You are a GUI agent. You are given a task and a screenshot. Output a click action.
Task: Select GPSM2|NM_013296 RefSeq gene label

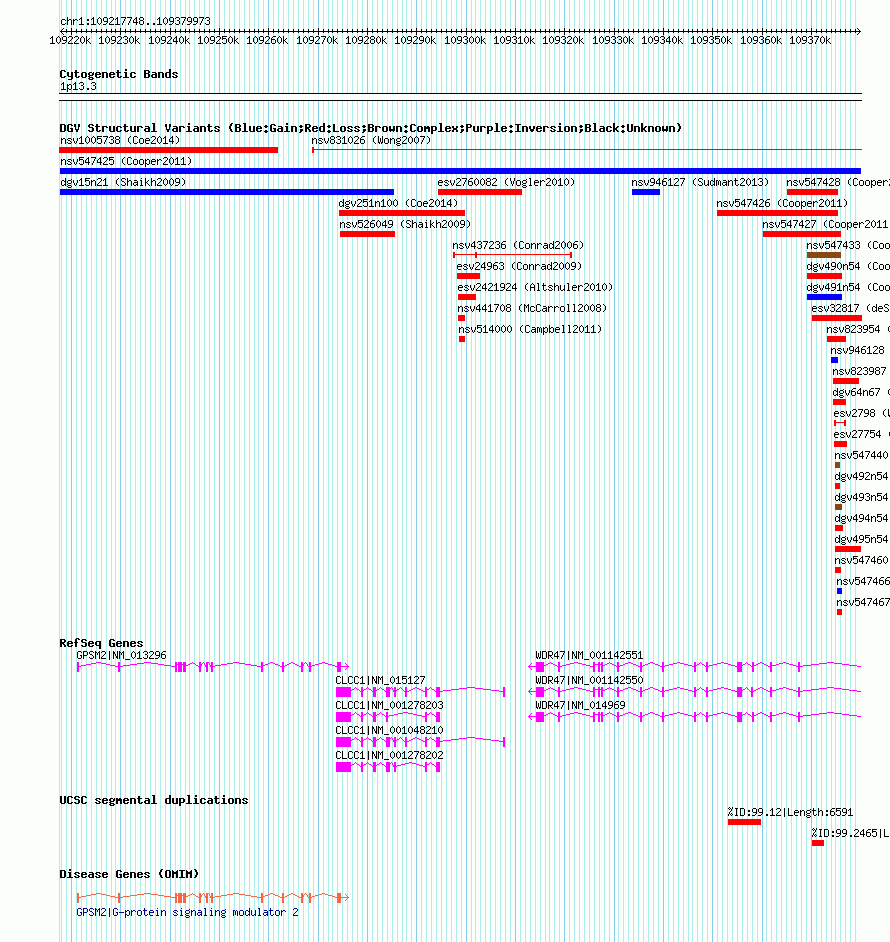pos(121,655)
